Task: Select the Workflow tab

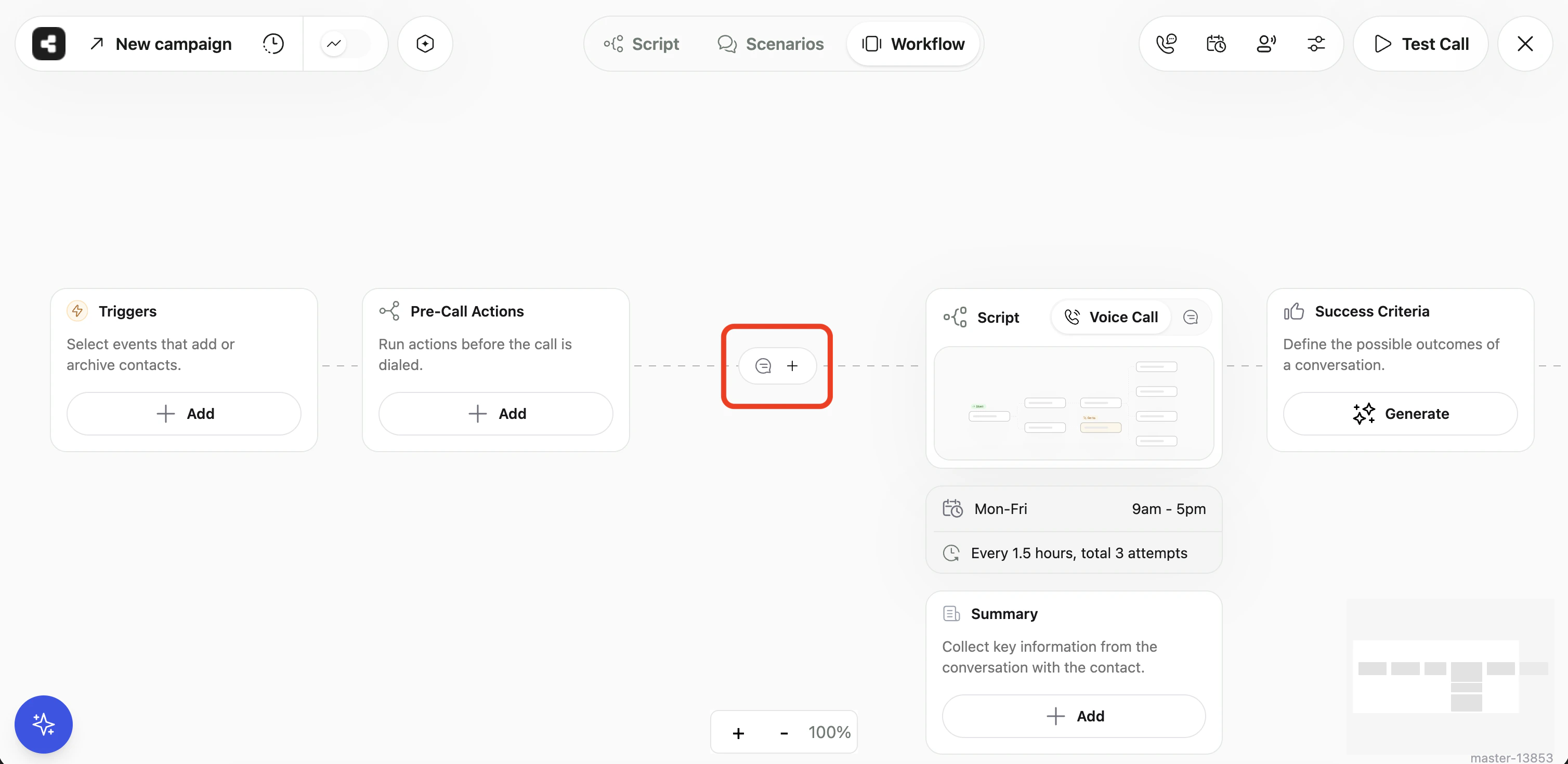Action: (913, 43)
